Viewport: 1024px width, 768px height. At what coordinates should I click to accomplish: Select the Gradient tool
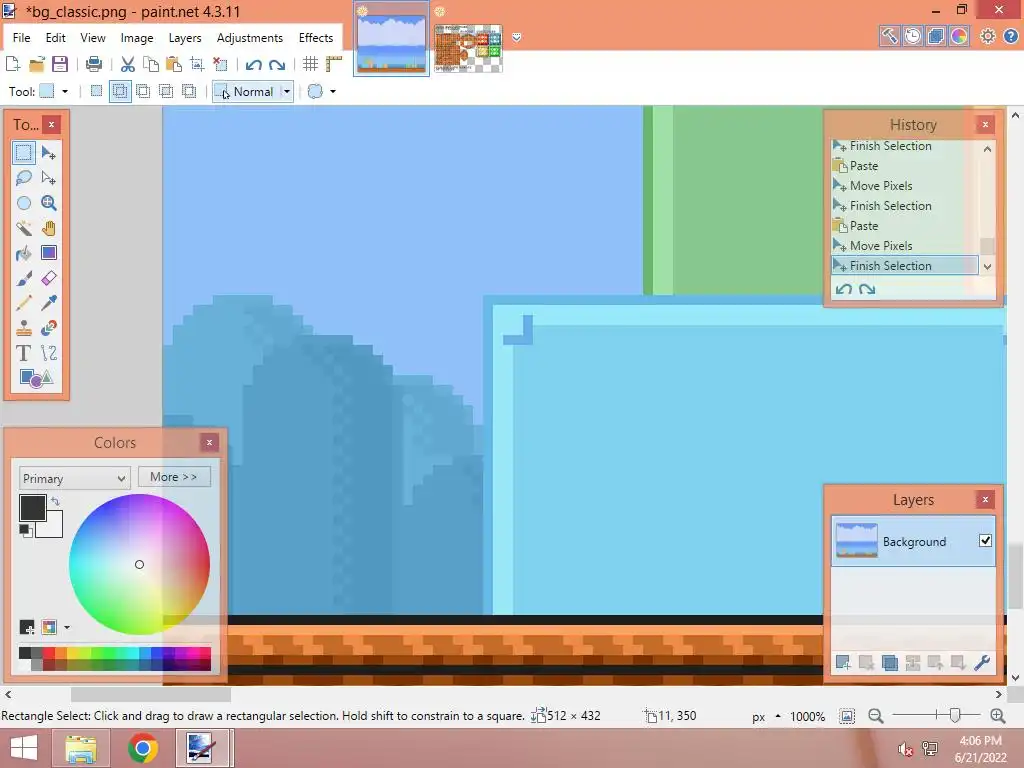click(x=48, y=253)
